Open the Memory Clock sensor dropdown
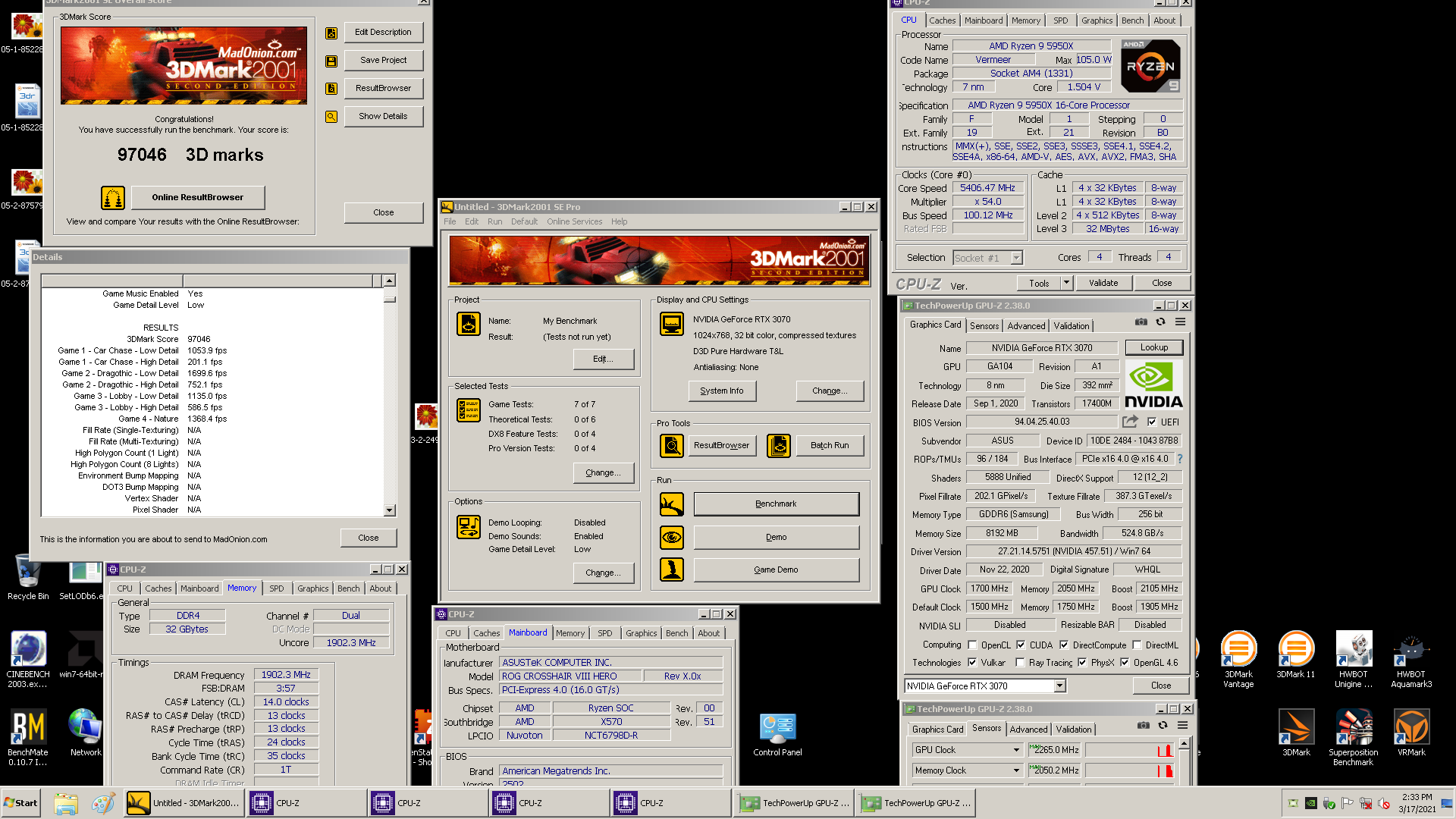 (x=1016, y=770)
